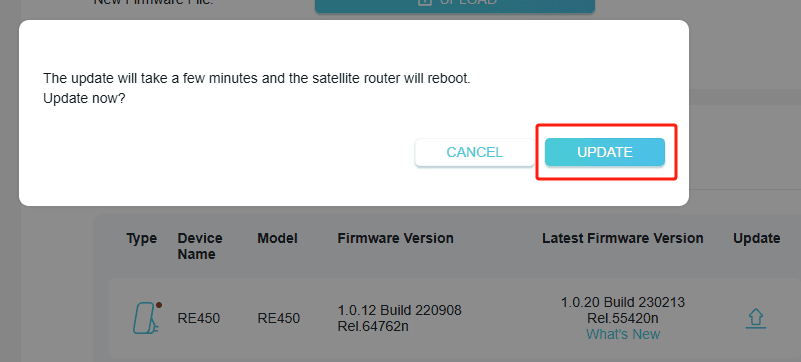Confirm with the UPDATE button
The width and height of the screenshot is (801, 362).
pos(604,152)
